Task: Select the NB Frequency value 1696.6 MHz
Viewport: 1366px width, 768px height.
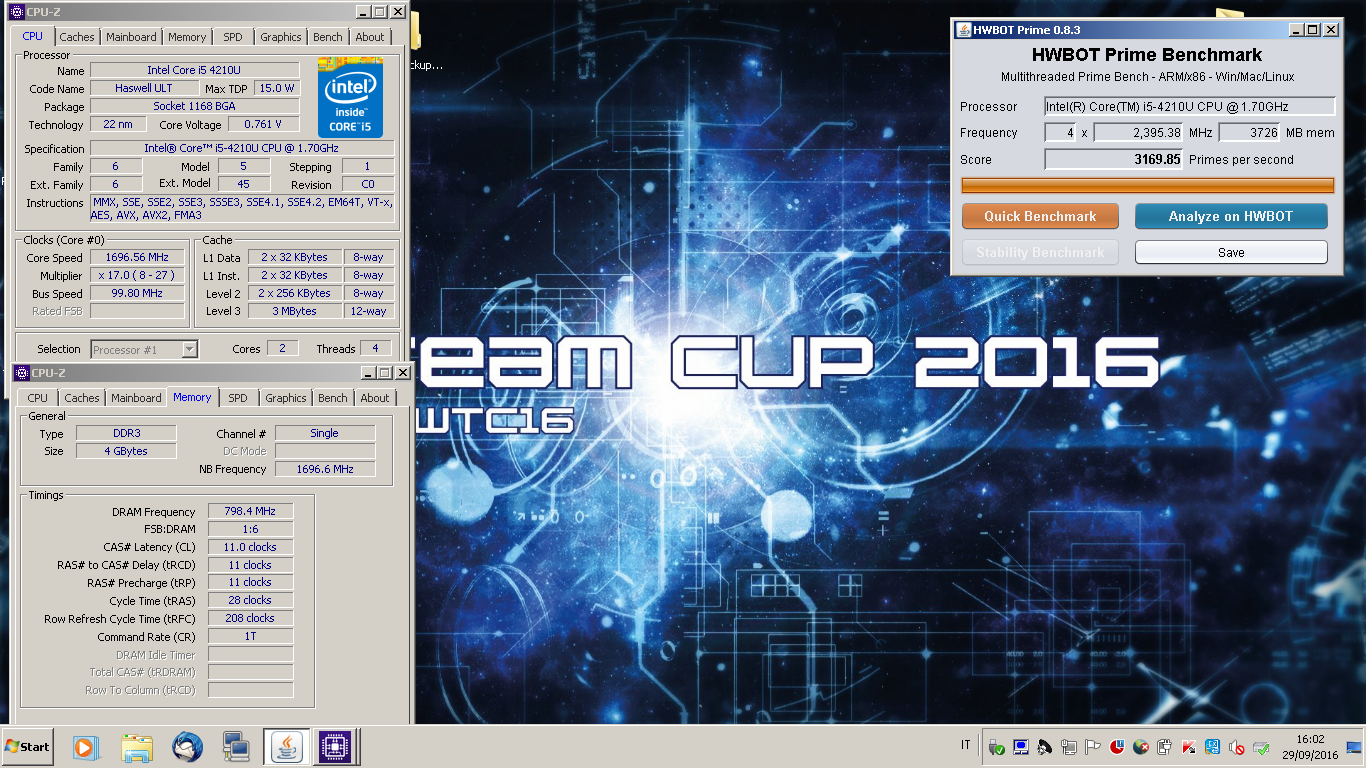Action: click(325, 468)
